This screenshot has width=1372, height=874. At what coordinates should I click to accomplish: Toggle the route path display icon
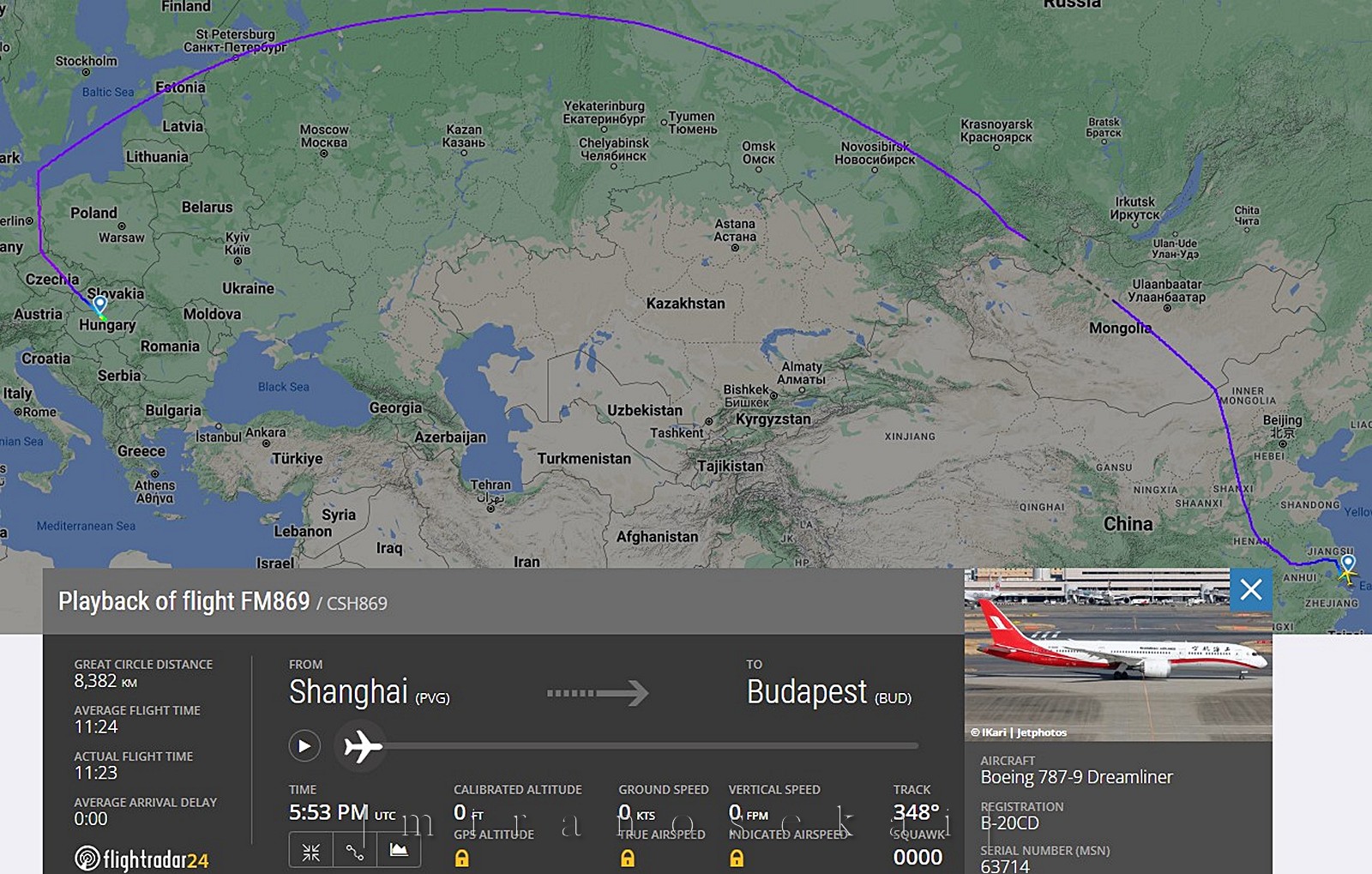coord(355,851)
